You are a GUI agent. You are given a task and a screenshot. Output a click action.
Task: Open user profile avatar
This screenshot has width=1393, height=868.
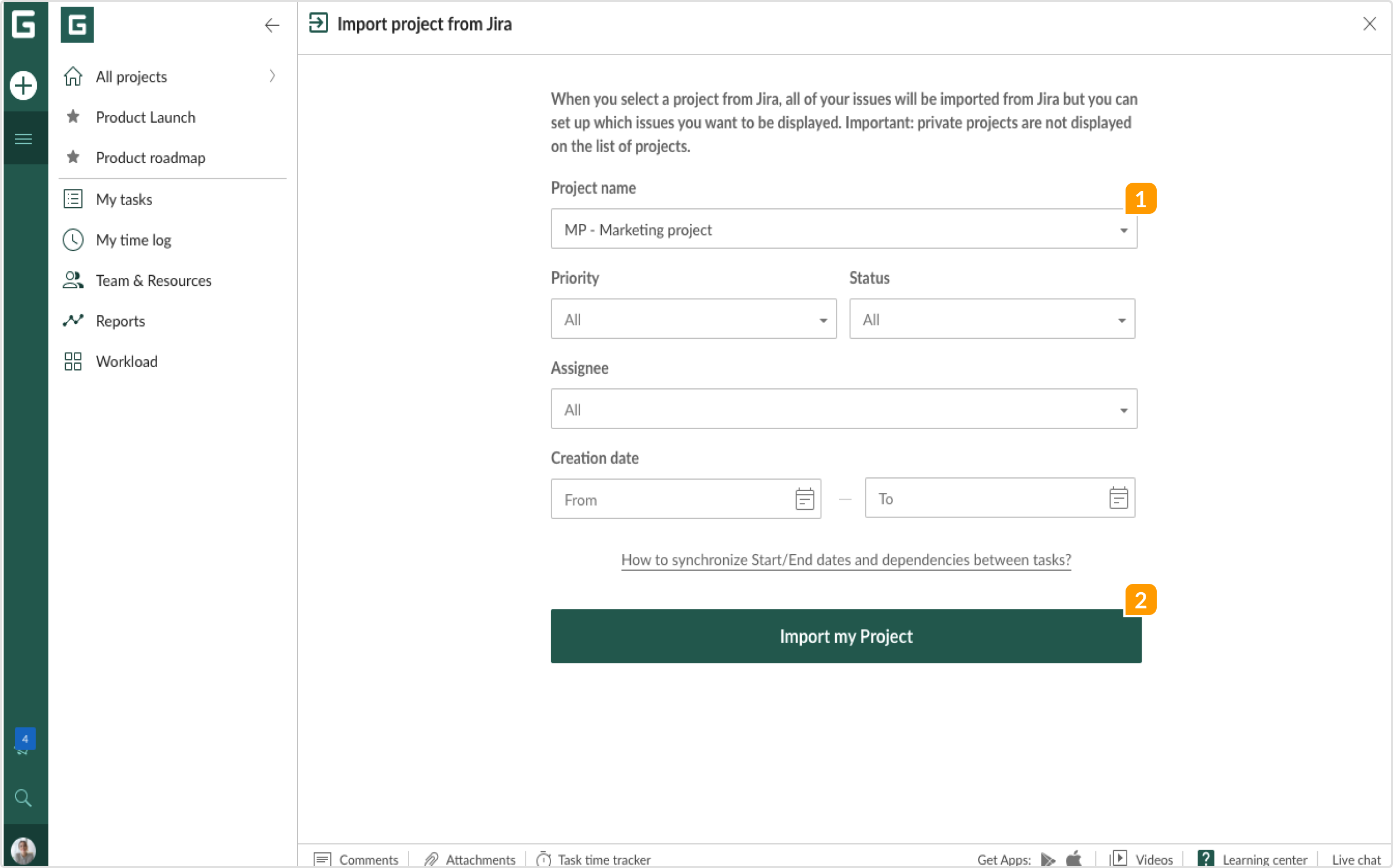[23, 850]
